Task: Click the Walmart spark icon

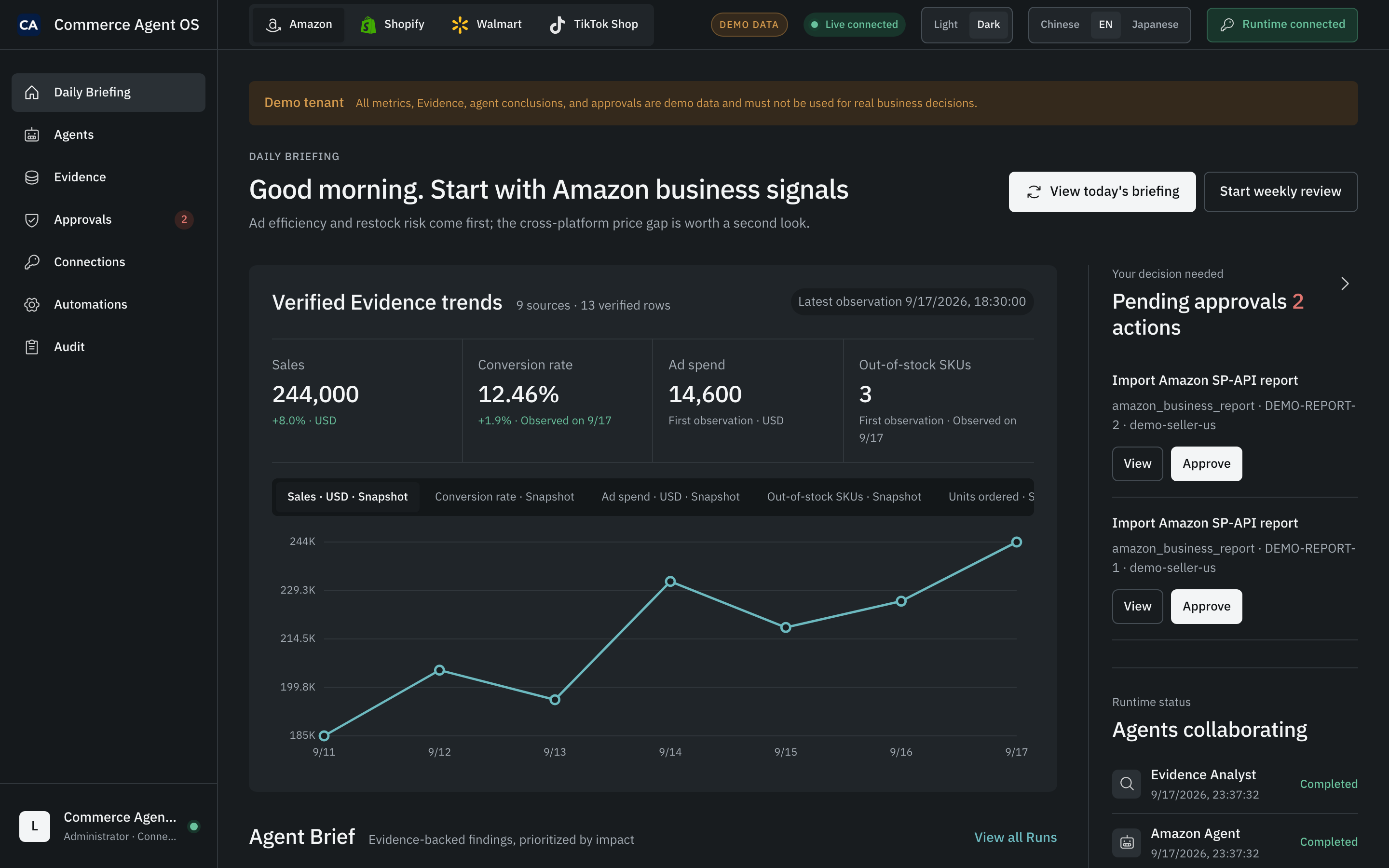Action: coord(460,25)
